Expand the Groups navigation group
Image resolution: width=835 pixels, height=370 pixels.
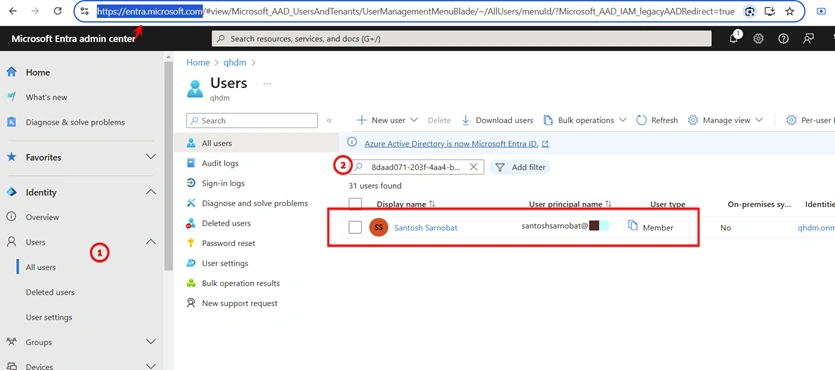point(151,342)
